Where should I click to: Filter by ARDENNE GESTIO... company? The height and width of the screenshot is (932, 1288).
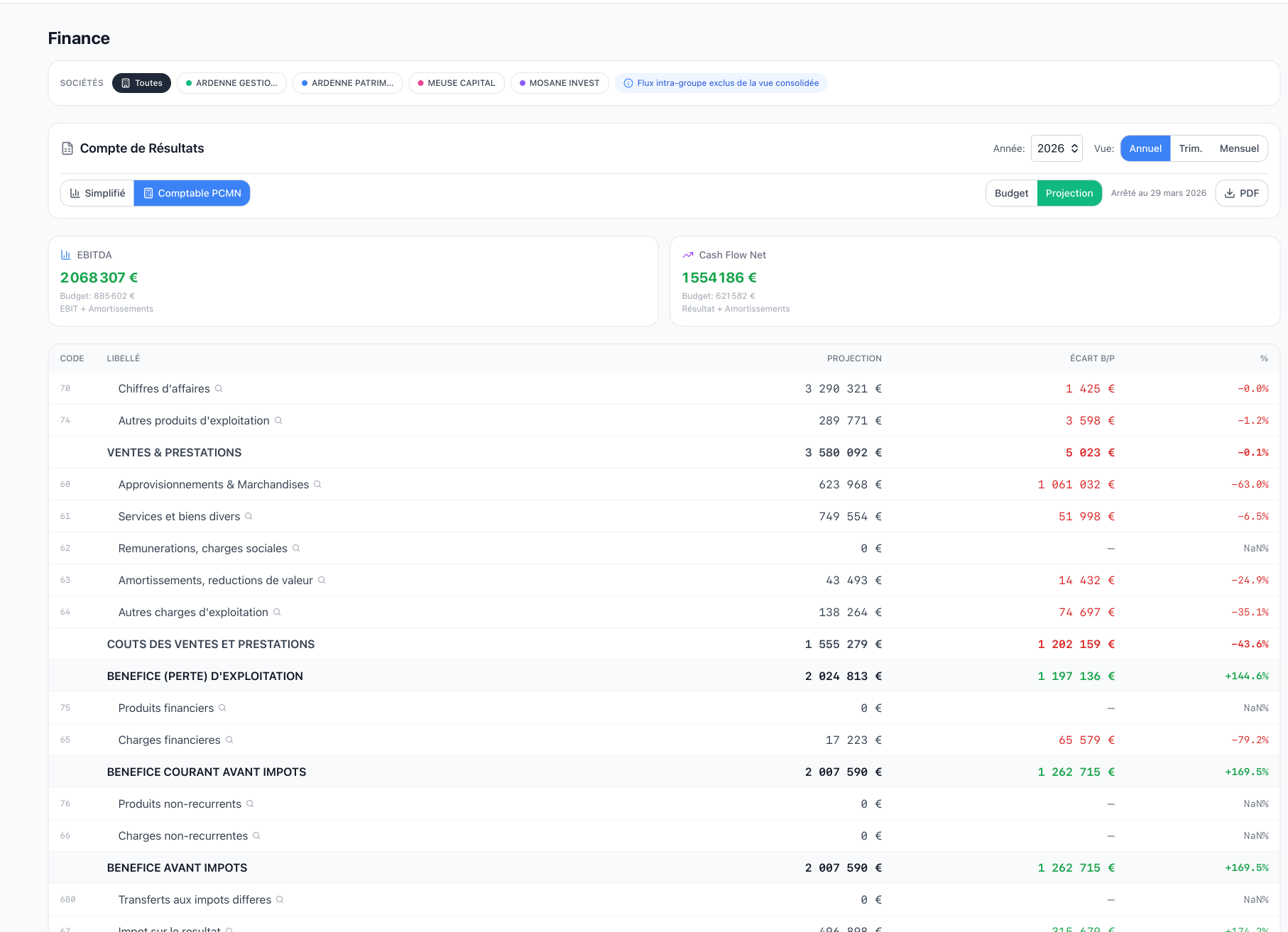pos(231,83)
